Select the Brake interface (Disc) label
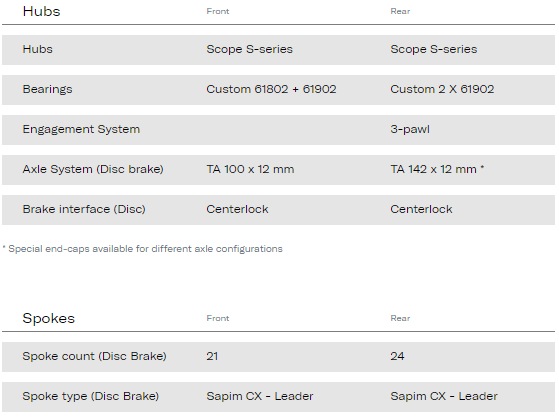Viewport: 559px width, 417px height. [x=84, y=209]
